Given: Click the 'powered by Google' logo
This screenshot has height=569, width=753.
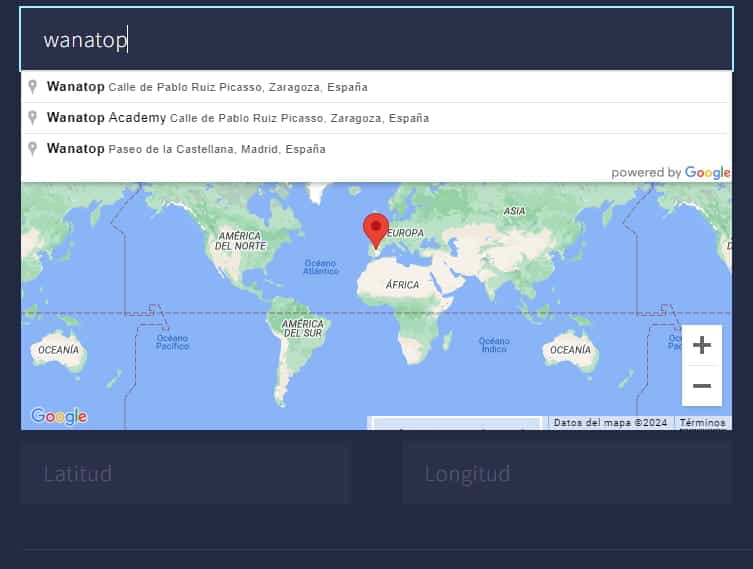Looking at the screenshot, I should pyautogui.click(x=670, y=172).
